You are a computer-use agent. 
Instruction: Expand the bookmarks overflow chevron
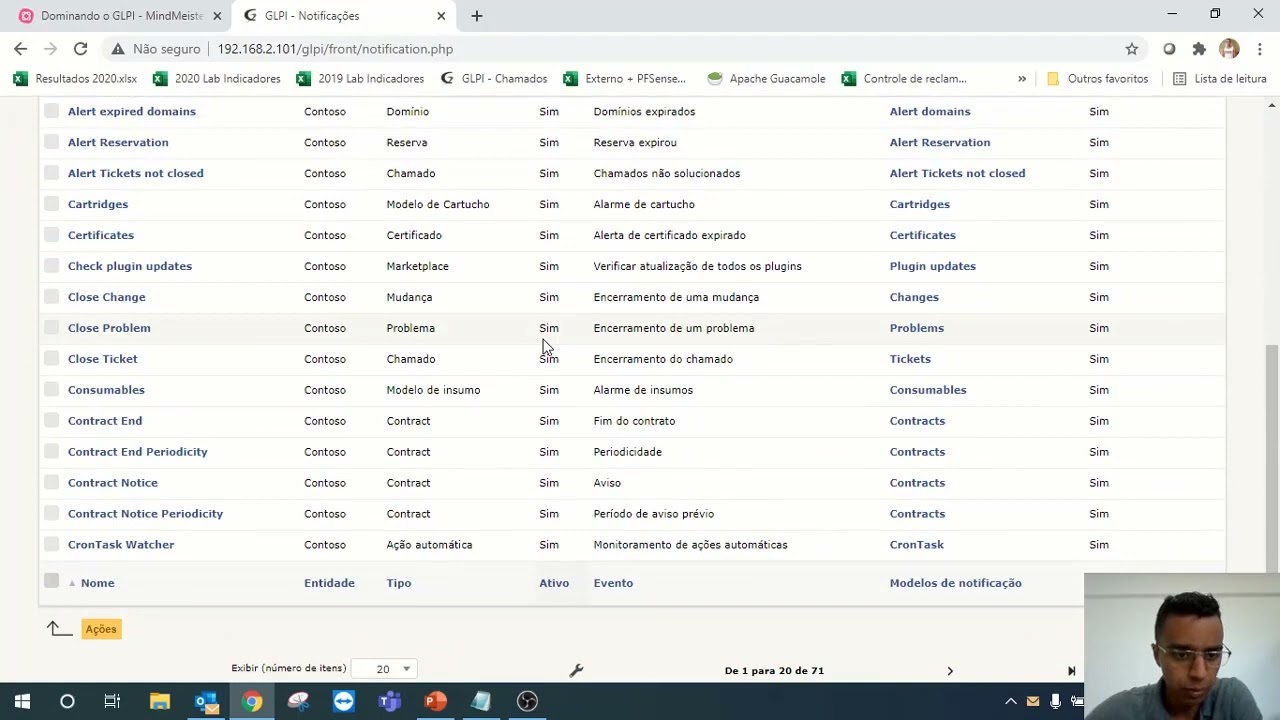point(1021,78)
